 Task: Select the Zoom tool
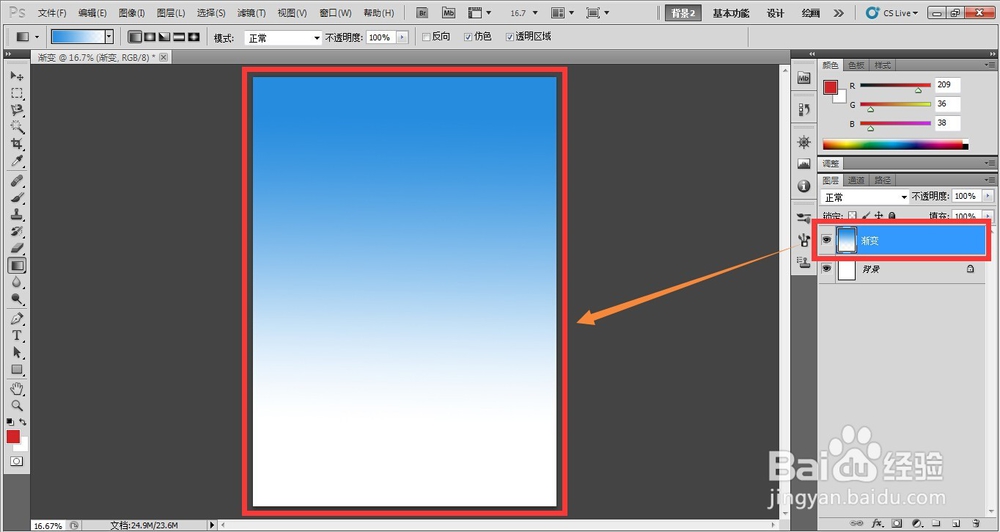17,405
